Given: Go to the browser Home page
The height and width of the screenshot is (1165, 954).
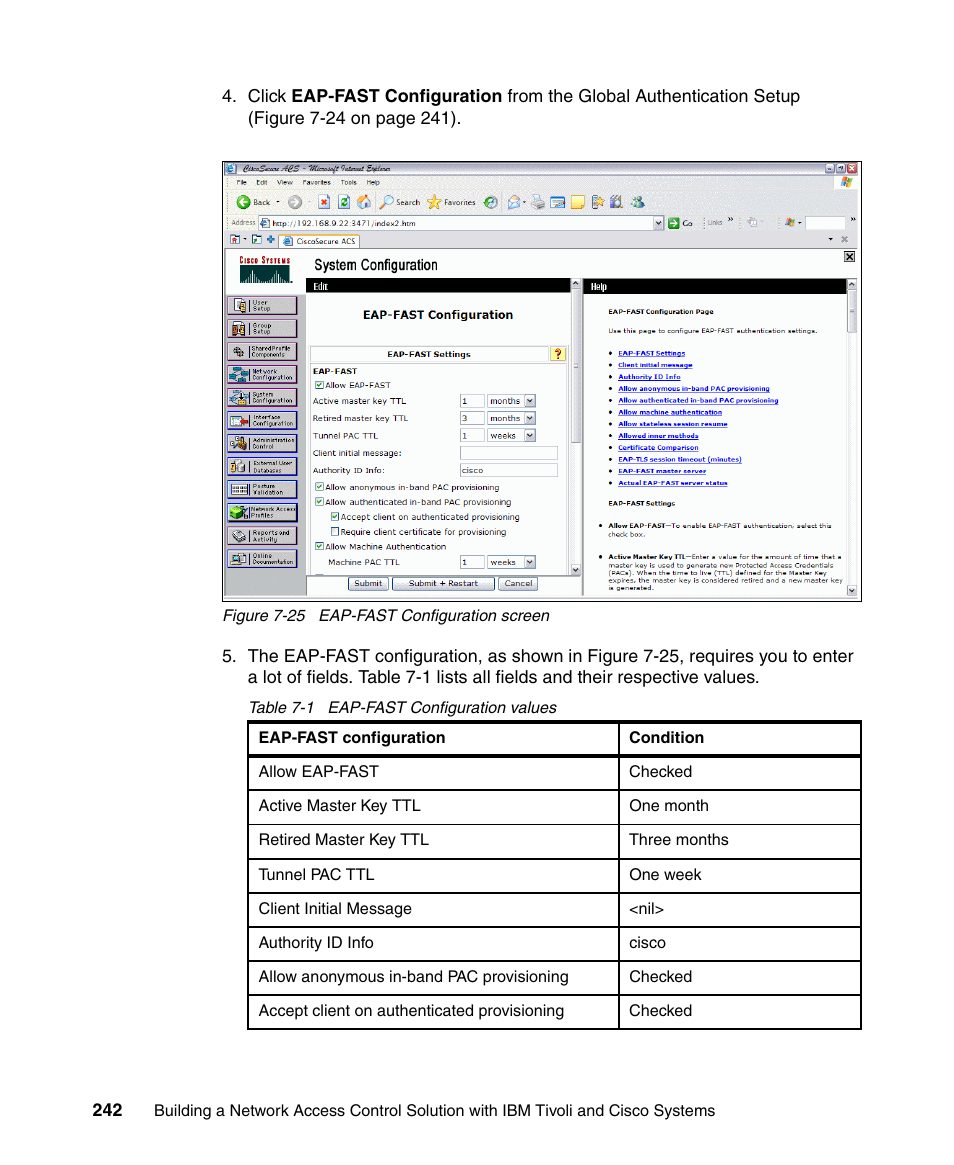Looking at the screenshot, I should coord(364,202).
